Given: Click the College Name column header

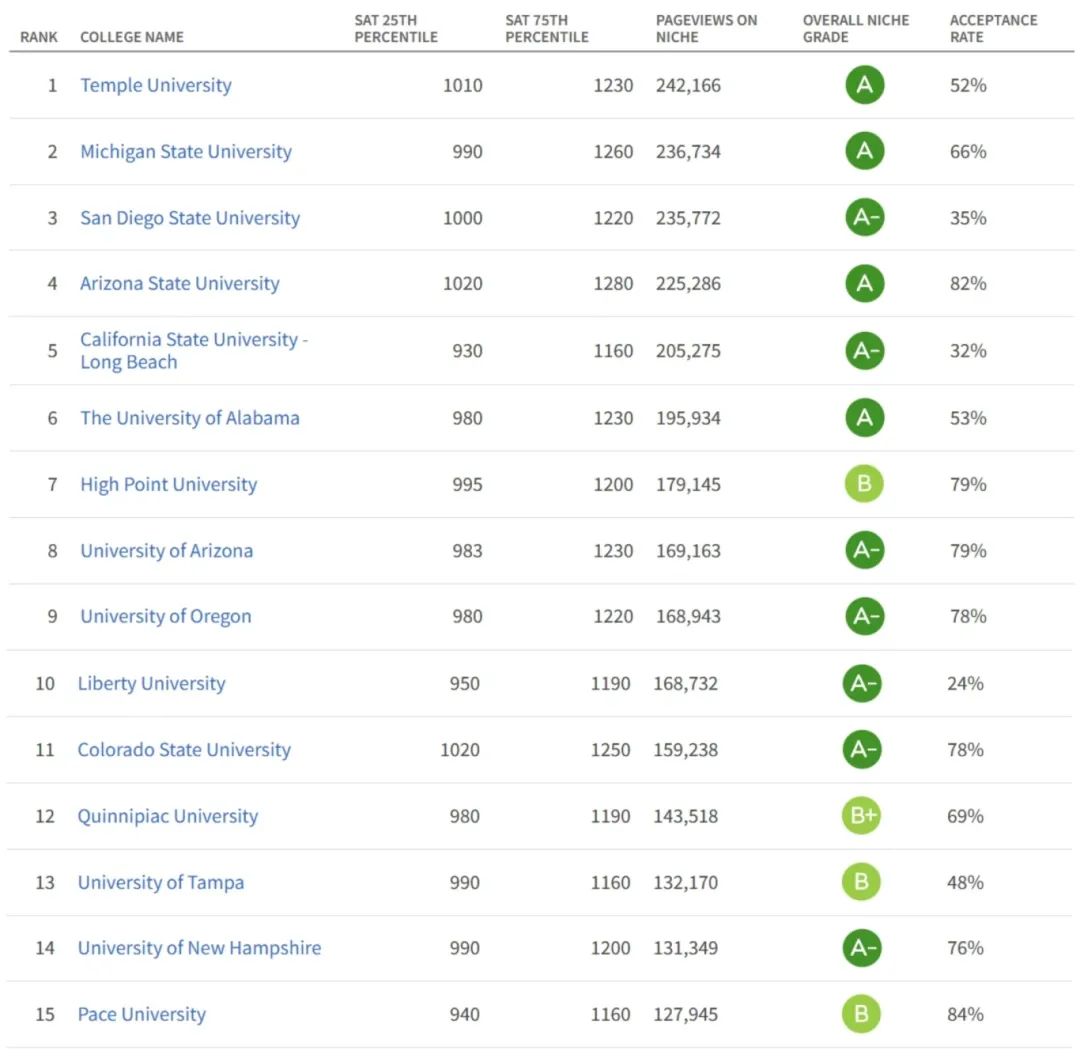Looking at the screenshot, I should pyautogui.click(x=132, y=37).
